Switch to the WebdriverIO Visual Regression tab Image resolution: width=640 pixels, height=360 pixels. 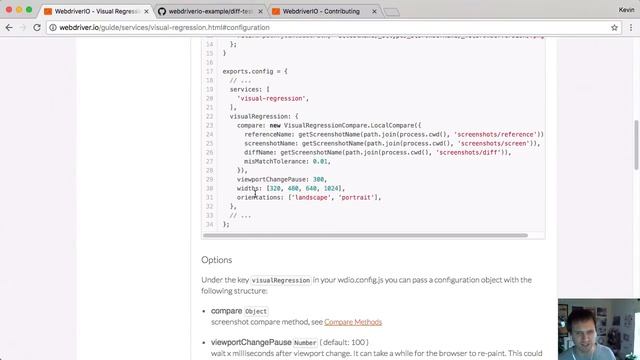[97, 11]
